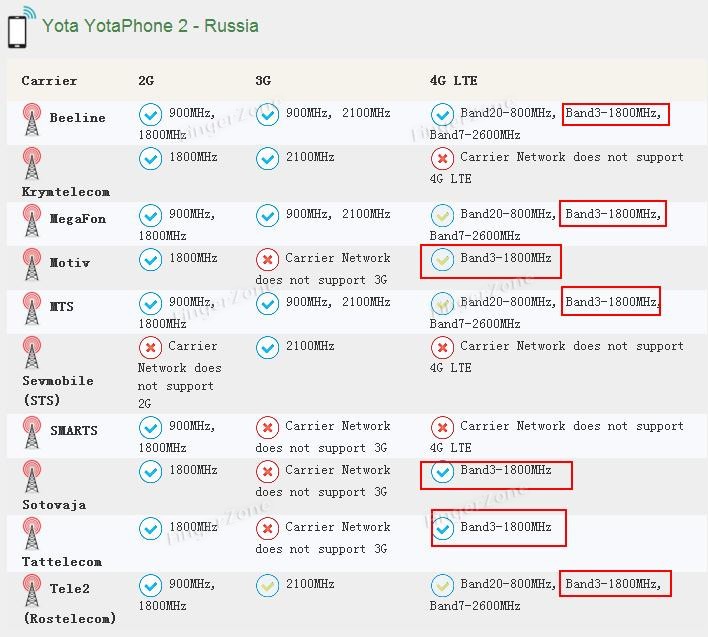Click 1800MHz in the Sotovaja 2G cell
This screenshot has width=708, height=637.
coord(193,470)
